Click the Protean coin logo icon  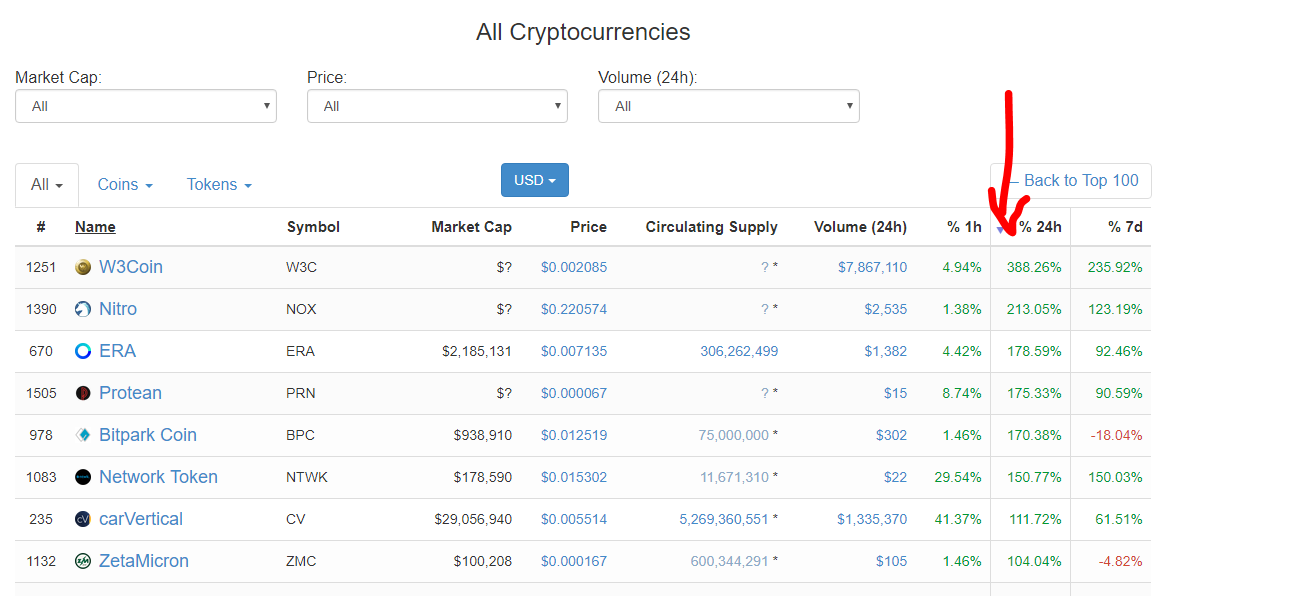pyautogui.click(x=83, y=393)
